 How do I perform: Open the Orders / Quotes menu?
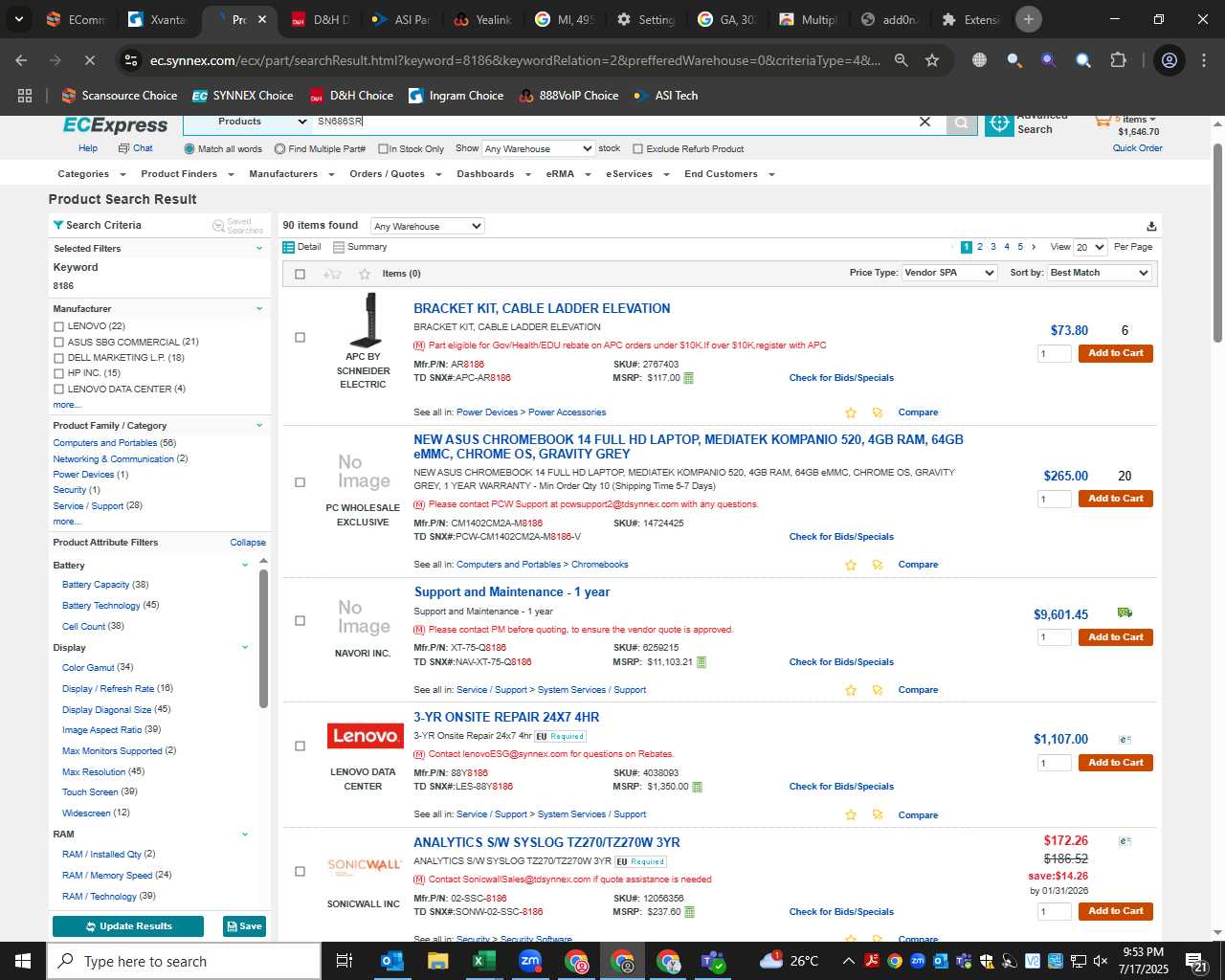395,174
